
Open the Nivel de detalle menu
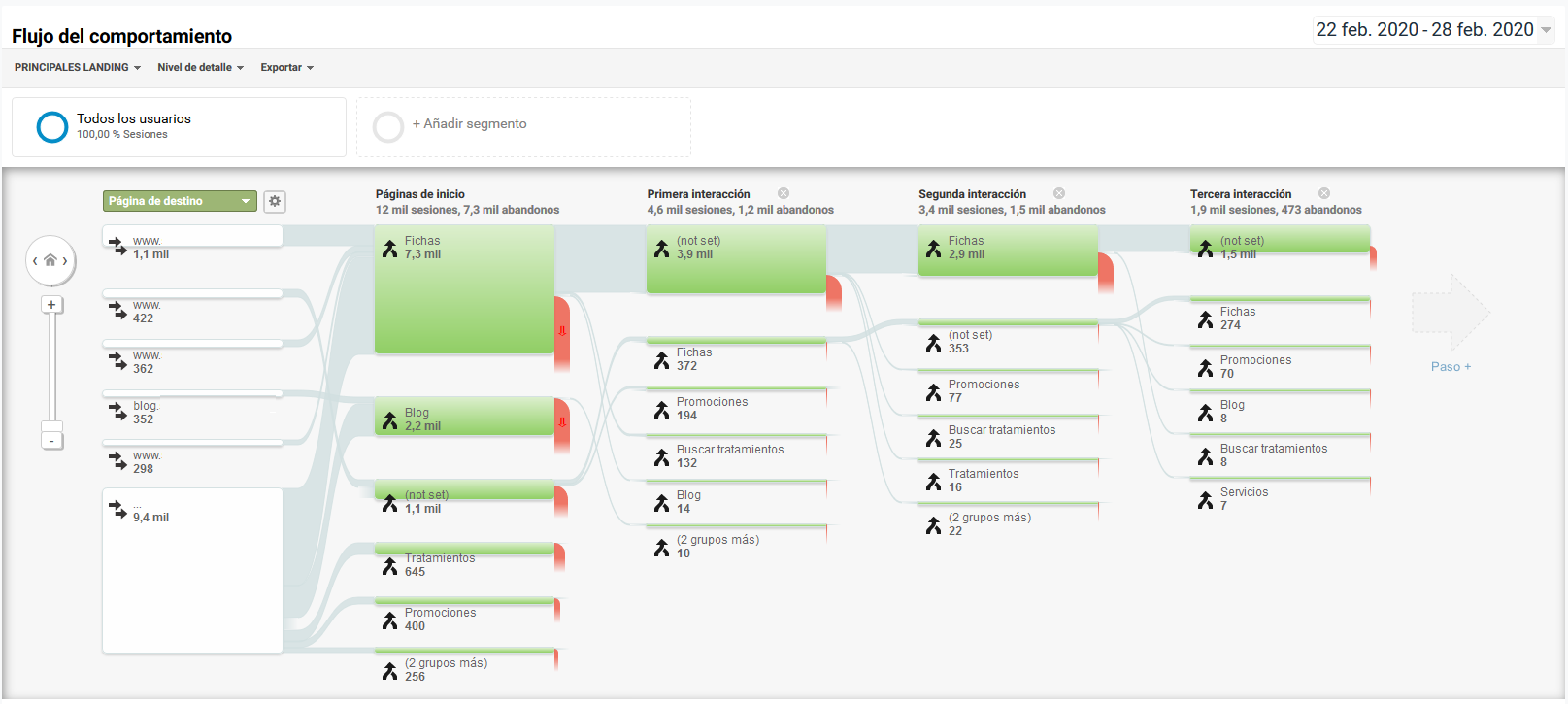pyautogui.click(x=200, y=68)
